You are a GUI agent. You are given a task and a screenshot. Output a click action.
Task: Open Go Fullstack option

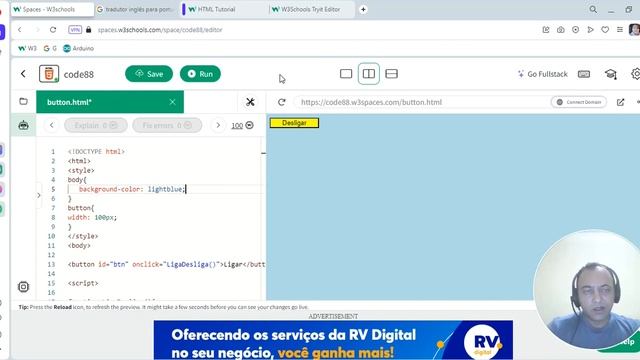(x=542, y=74)
